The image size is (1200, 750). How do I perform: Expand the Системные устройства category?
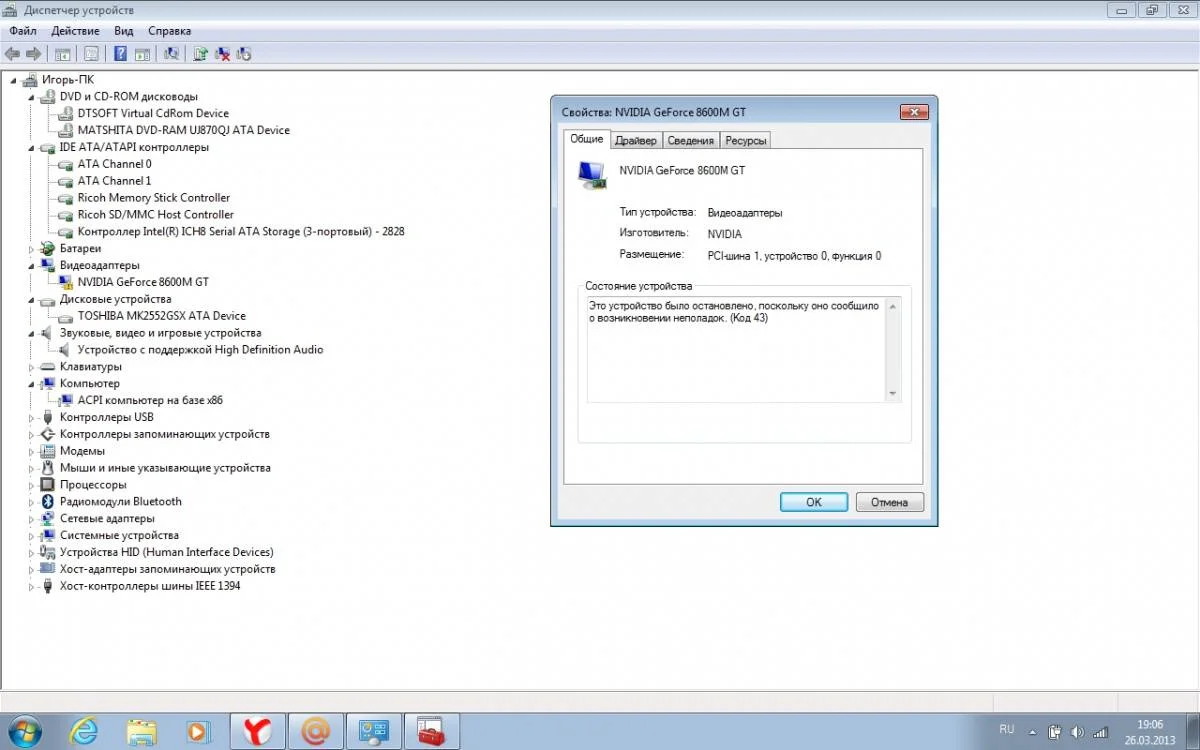click(x=32, y=536)
